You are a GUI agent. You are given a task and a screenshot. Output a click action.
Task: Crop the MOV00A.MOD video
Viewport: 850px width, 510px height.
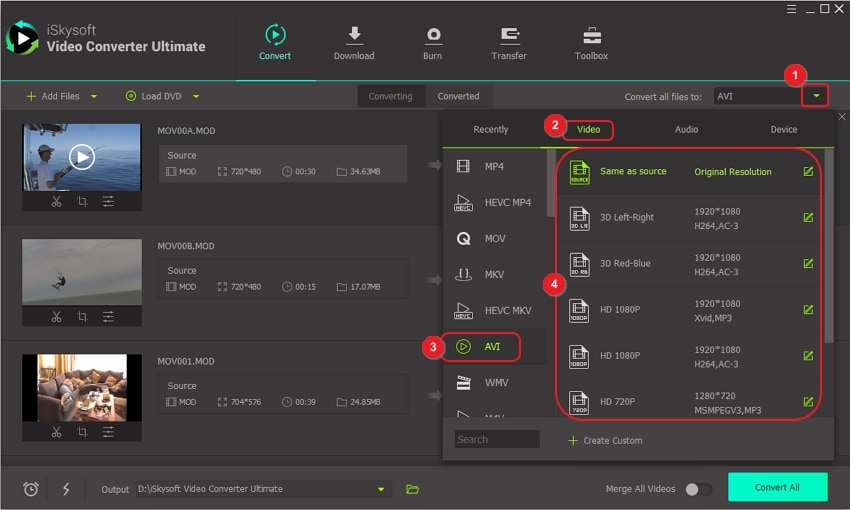click(82, 202)
